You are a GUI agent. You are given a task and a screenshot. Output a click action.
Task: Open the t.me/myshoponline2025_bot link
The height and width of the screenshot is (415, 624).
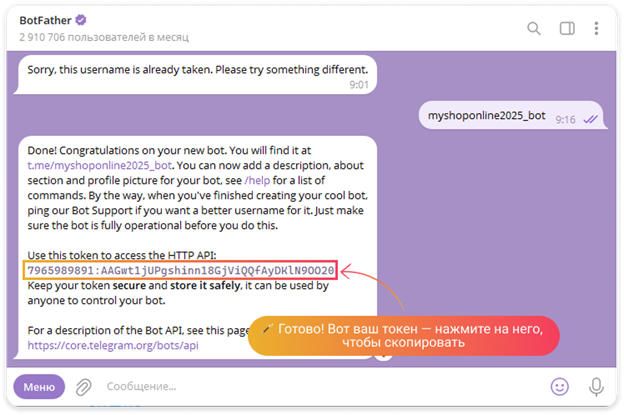[100, 165]
